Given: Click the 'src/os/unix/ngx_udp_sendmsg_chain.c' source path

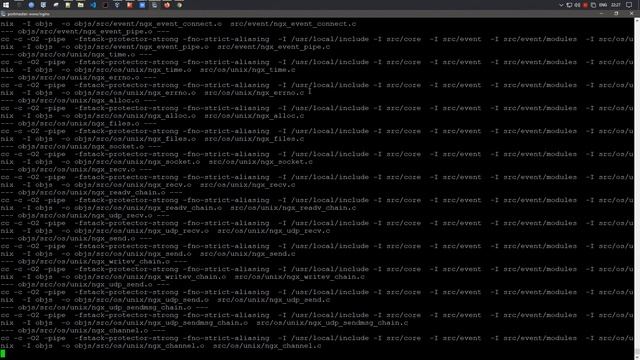Looking at the screenshot, I should click(332, 323).
